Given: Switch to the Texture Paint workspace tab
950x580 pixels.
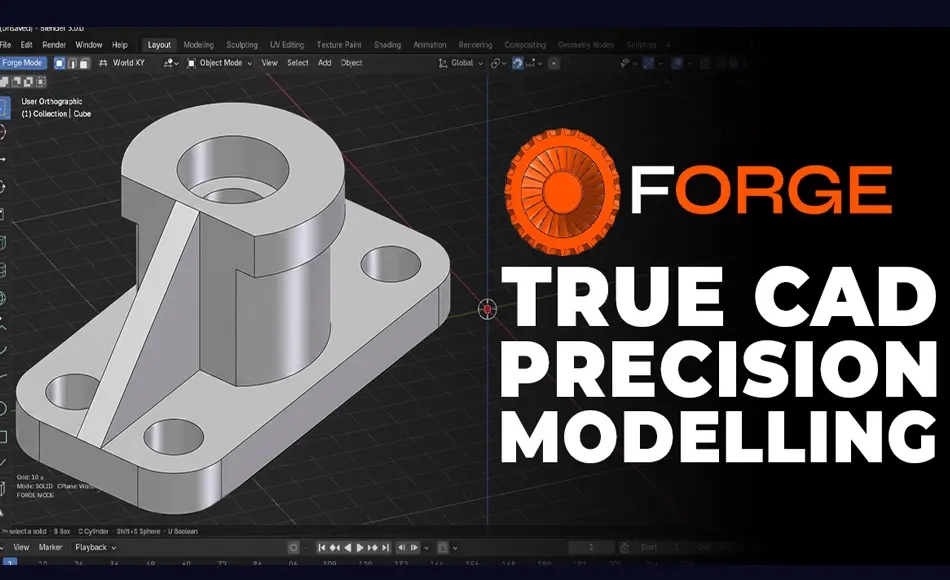Looking at the screenshot, I should [339, 45].
